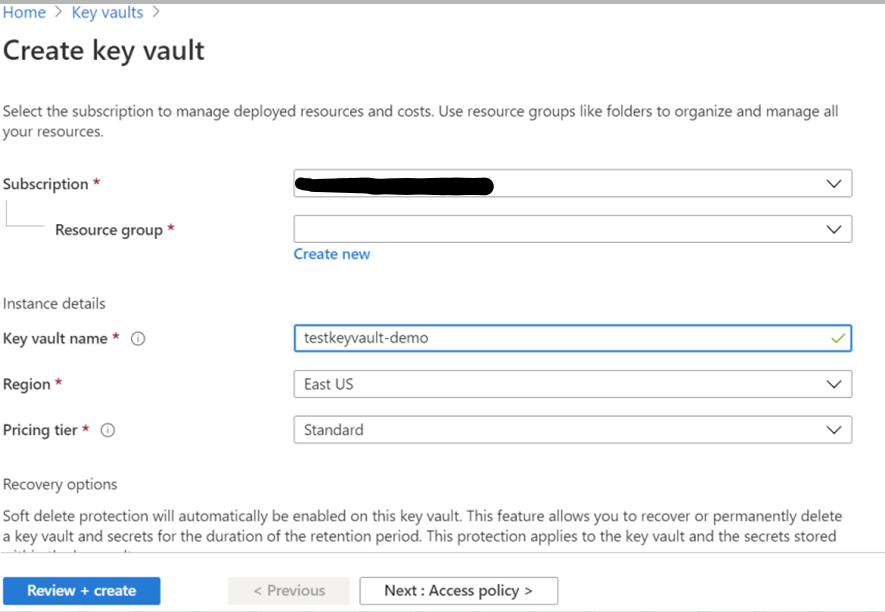This screenshot has width=885, height=612.
Task: Click the green checkmark in the name field
Action: [836, 339]
